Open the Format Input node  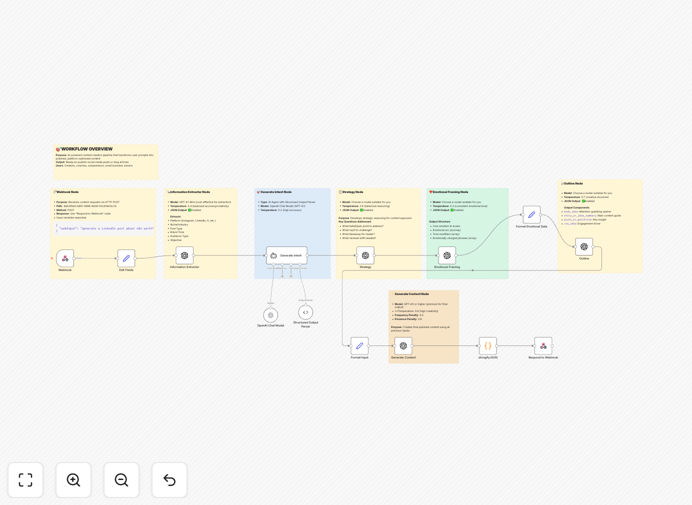coord(359,346)
